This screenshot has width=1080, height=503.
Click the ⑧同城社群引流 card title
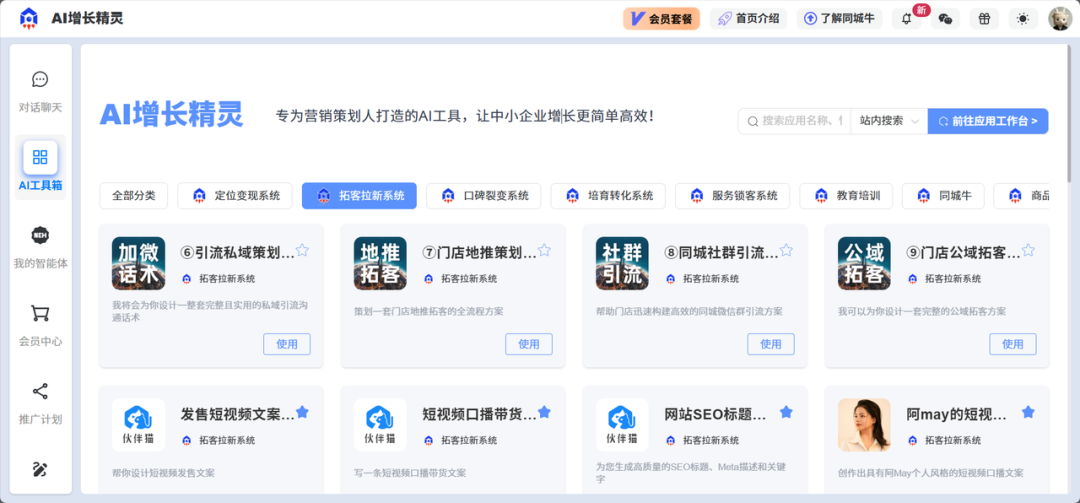[x=721, y=252]
